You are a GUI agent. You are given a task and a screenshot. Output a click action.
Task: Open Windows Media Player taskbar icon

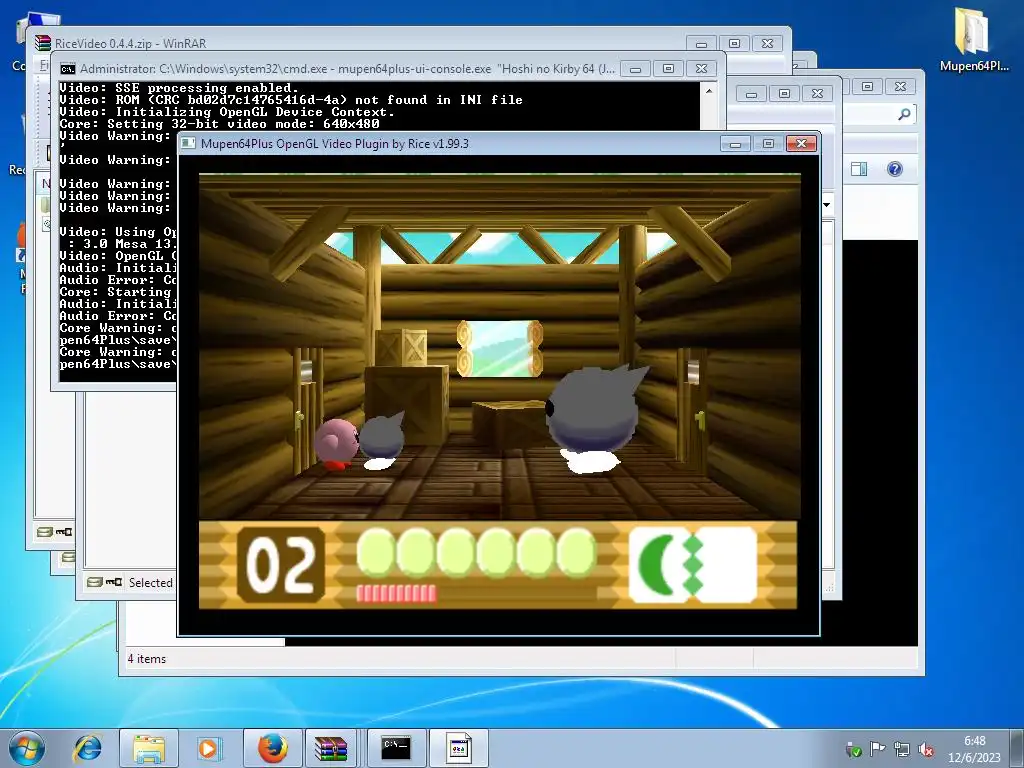click(x=208, y=748)
